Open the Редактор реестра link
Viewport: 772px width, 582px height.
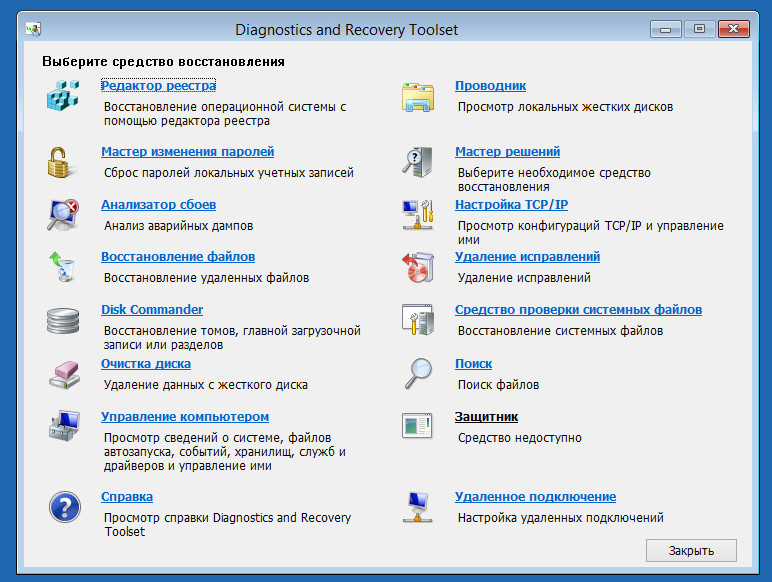159,86
